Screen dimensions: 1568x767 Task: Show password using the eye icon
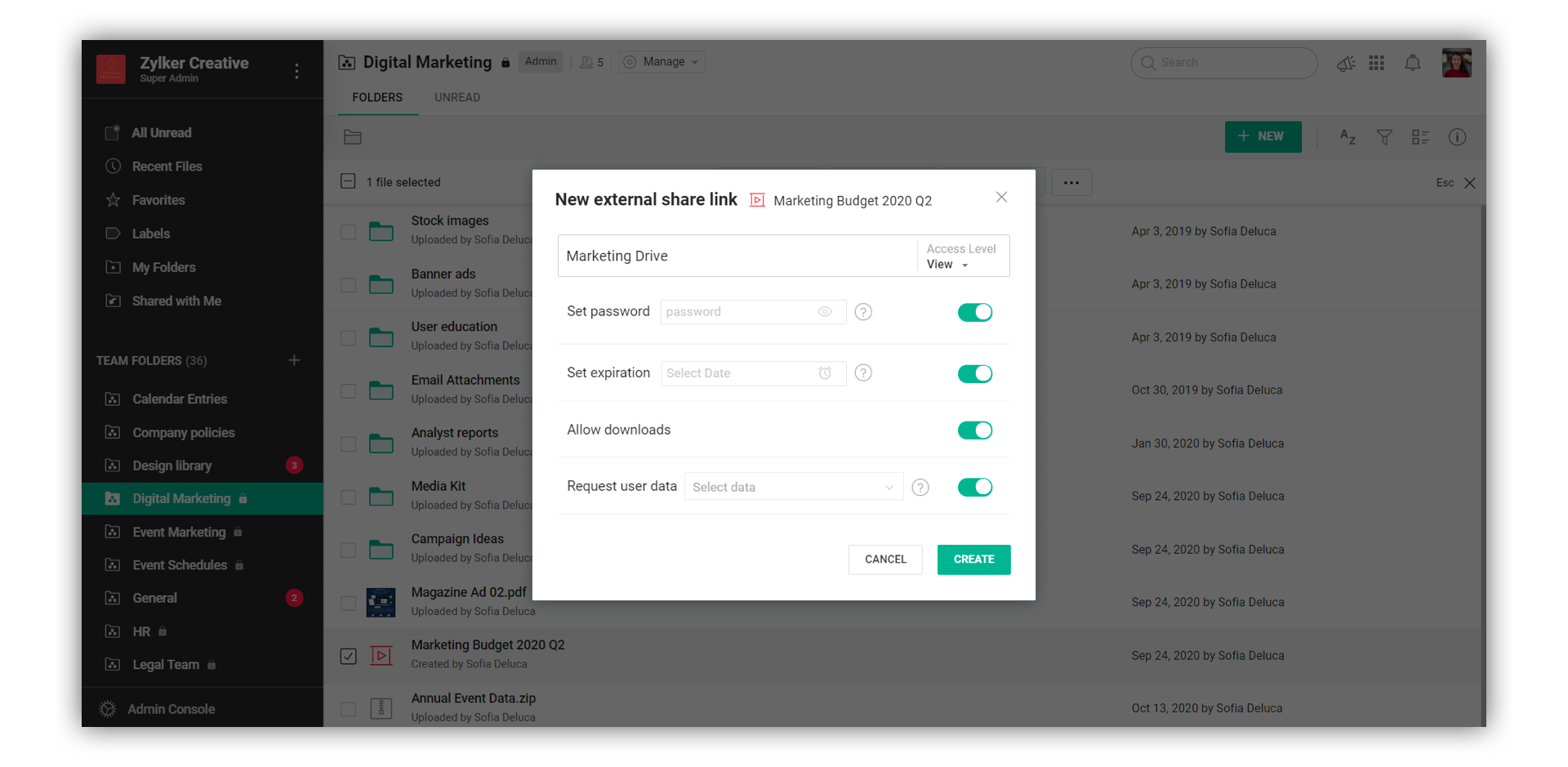tap(825, 312)
